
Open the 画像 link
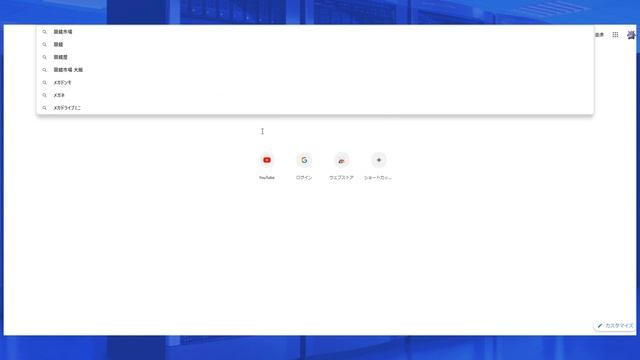(x=599, y=35)
